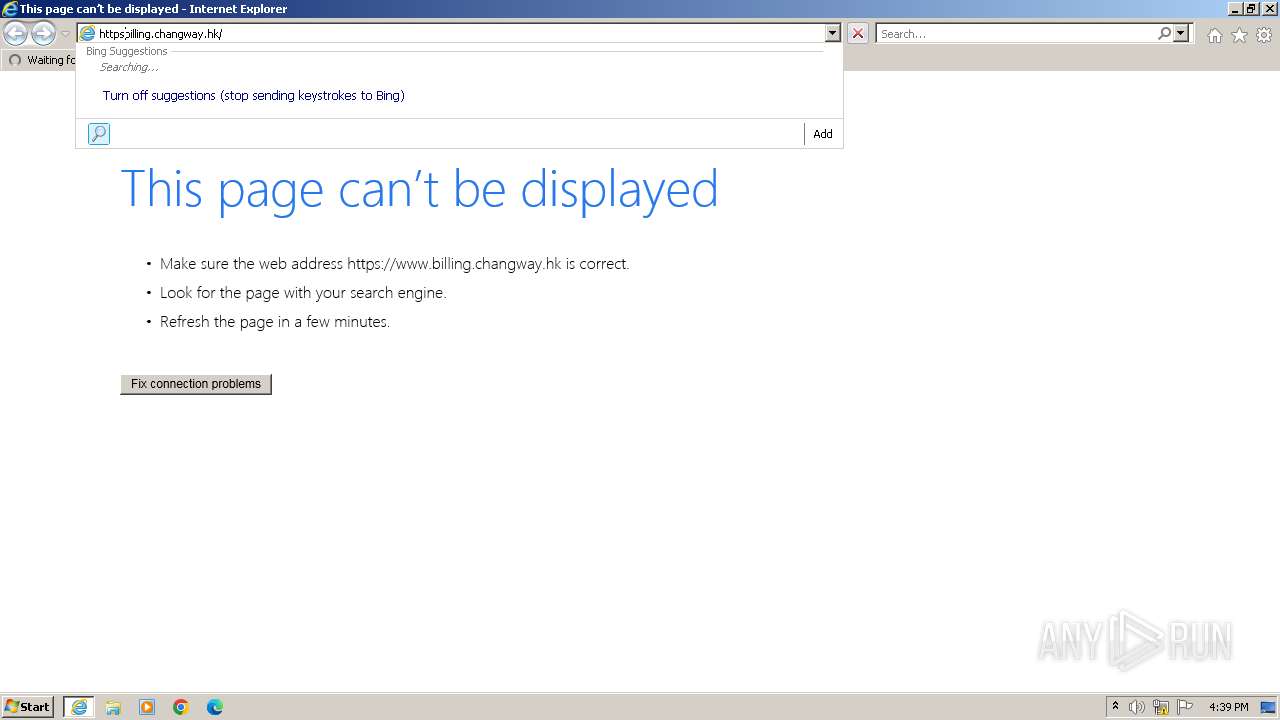The height and width of the screenshot is (720, 1280).
Task: Click Add in the suggestions panel
Action: pos(823,134)
